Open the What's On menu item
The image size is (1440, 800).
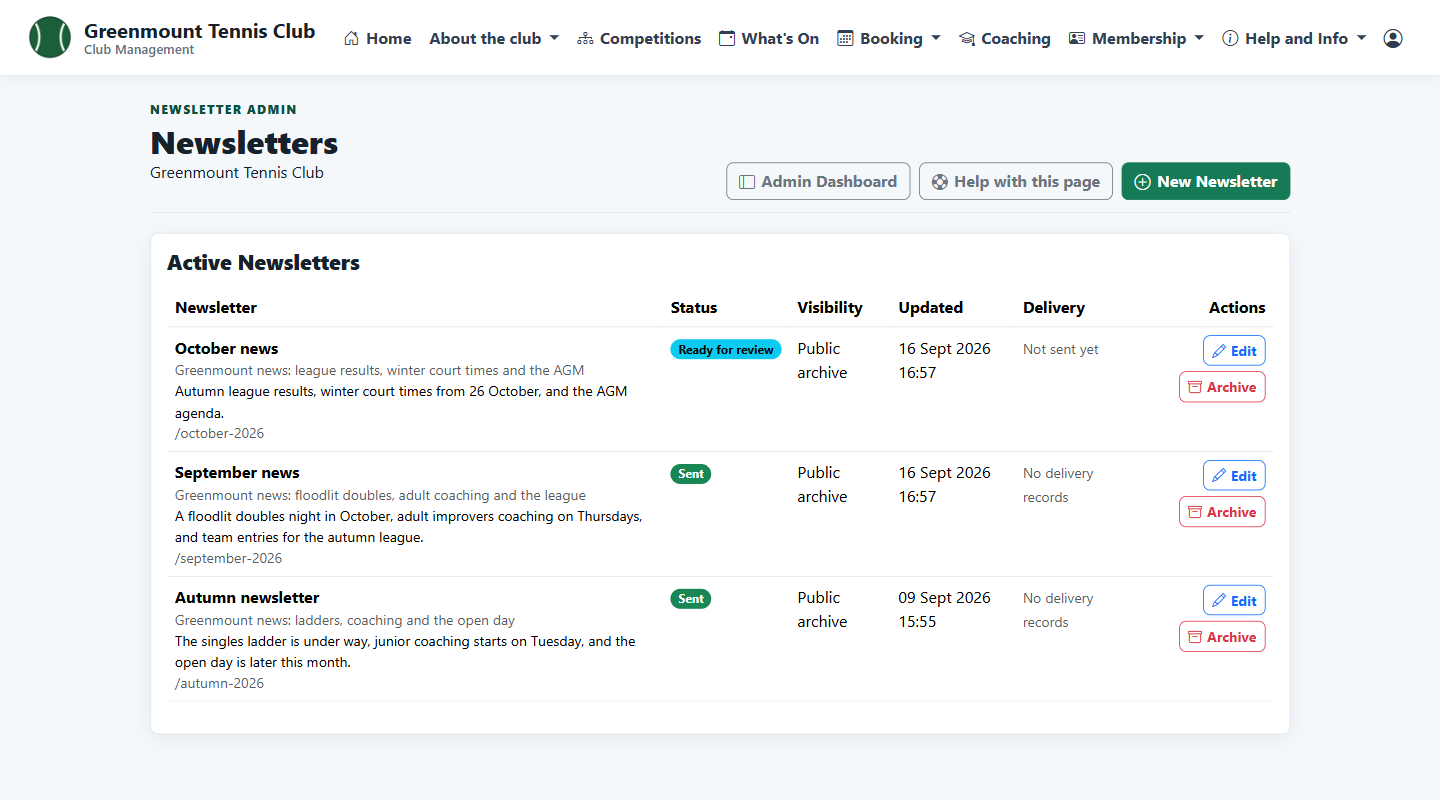[x=769, y=39]
